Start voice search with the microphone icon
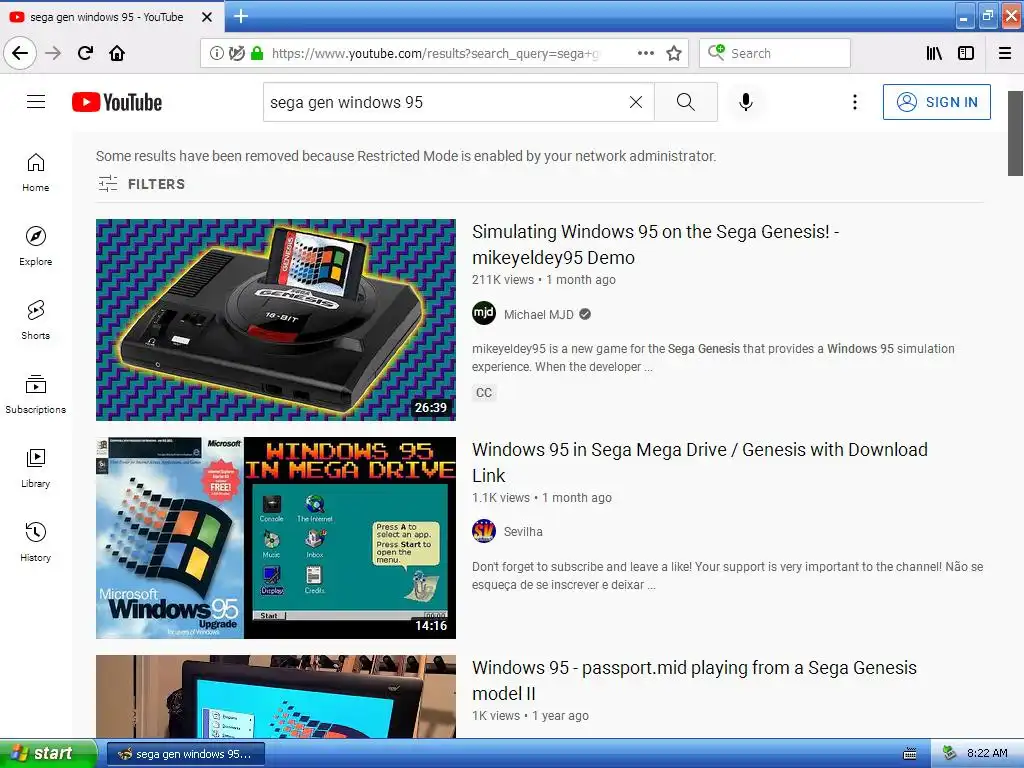 [746, 103]
